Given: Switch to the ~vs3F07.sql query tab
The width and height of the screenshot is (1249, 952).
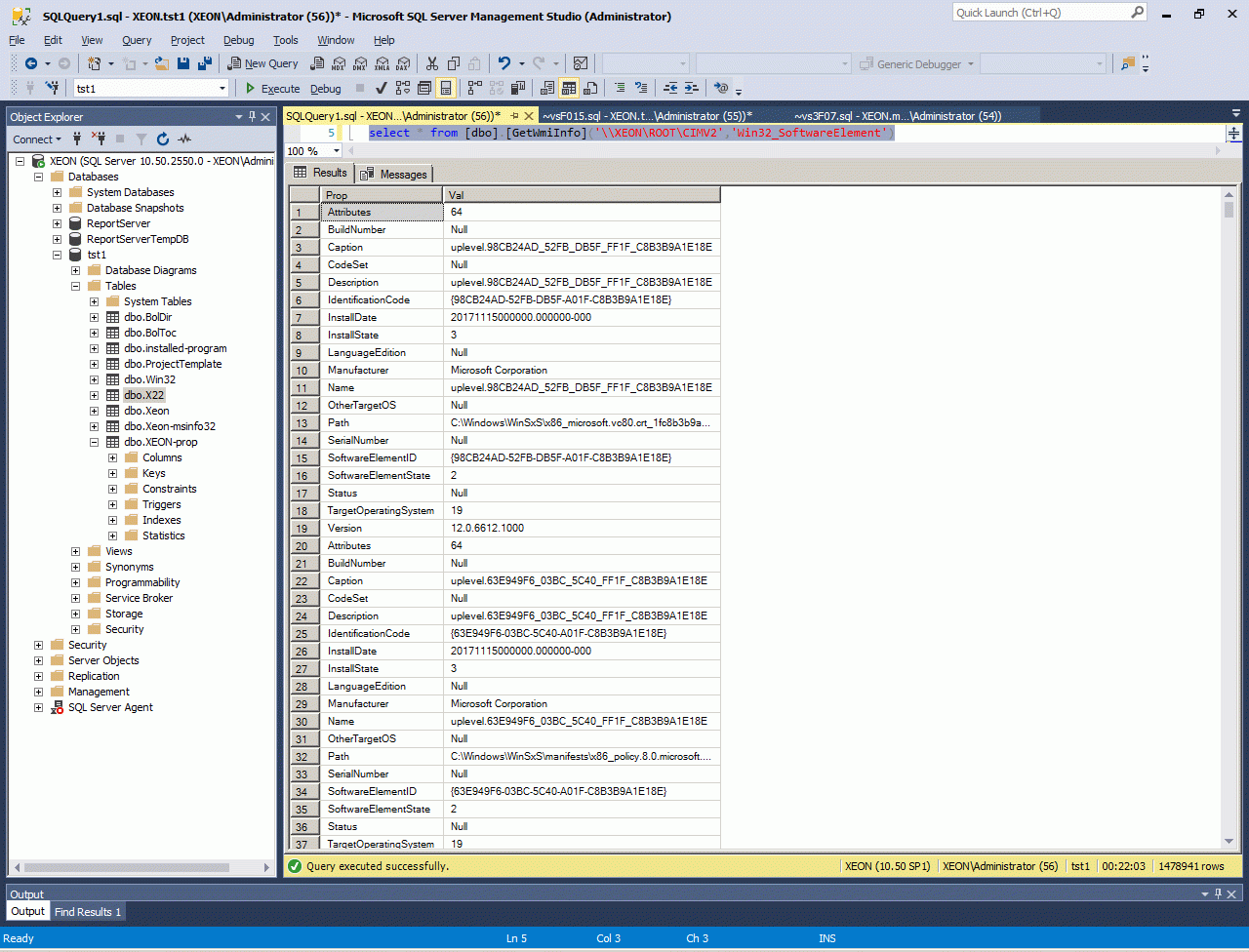Looking at the screenshot, I should (898, 116).
